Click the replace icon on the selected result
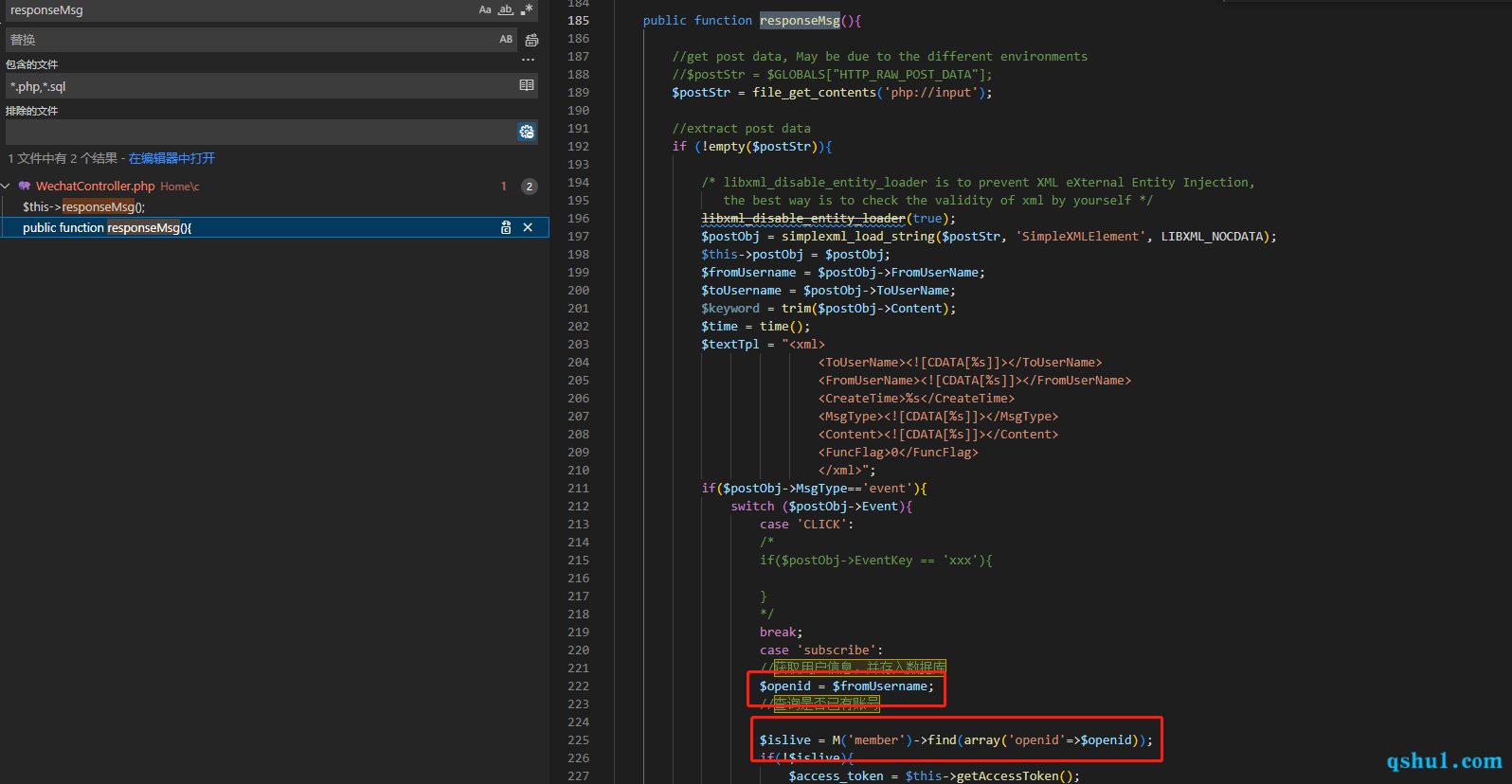1512x784 pixels. click(x=506, y=227)
